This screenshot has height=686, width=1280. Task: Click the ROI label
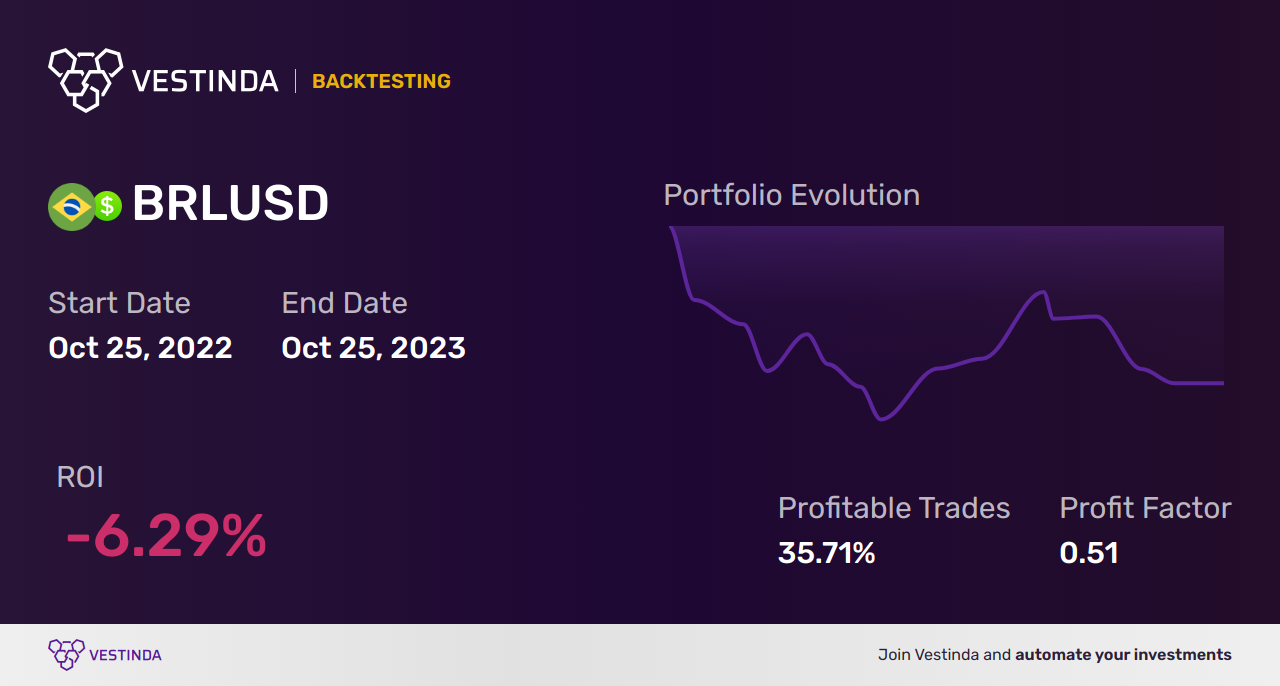pos(80,477)
